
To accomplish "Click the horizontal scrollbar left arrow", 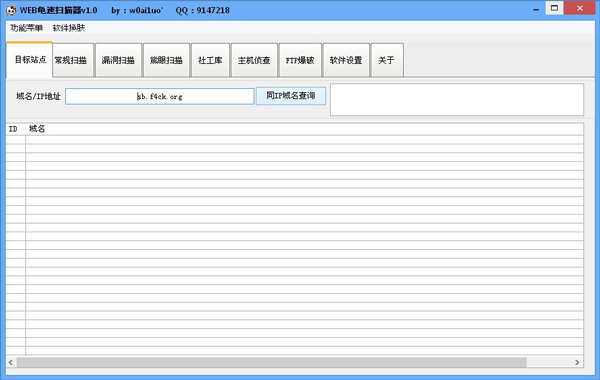I will pyautogui.click(x=11, y=362).
